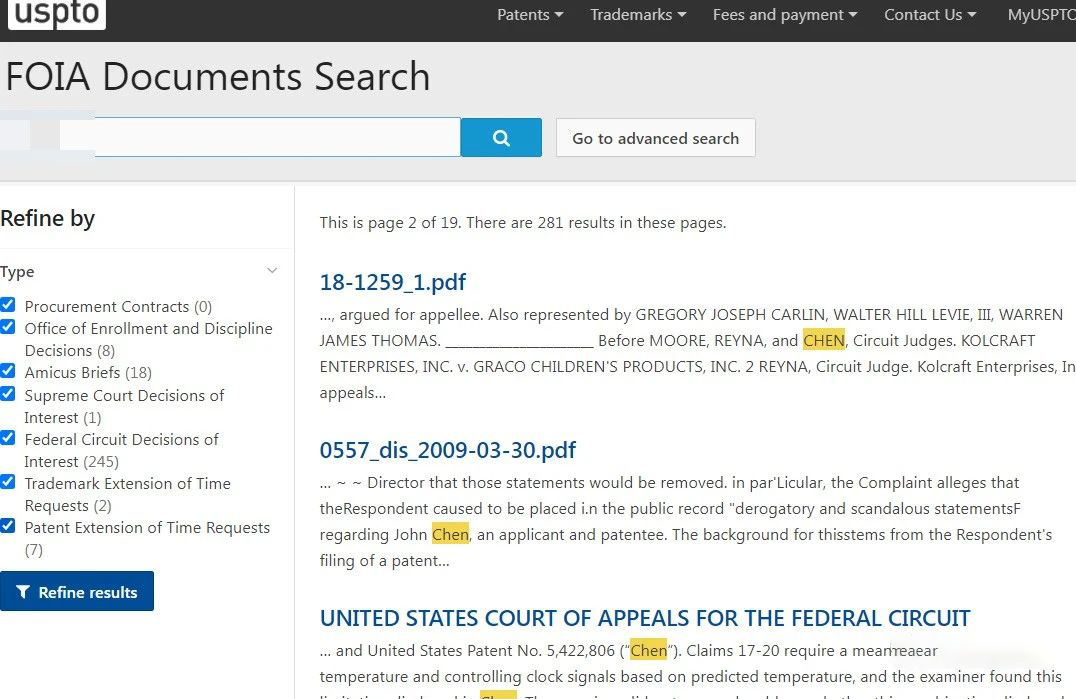Screen dimensions: 1076x699
Task: Open the Patents dropdown menu
Action: (x=530, y=14)
